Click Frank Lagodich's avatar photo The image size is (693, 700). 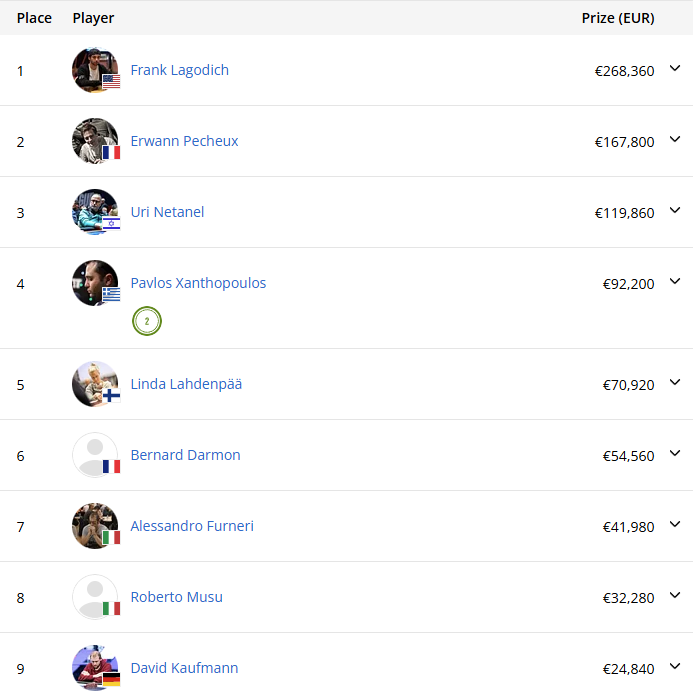pos(95,70)
